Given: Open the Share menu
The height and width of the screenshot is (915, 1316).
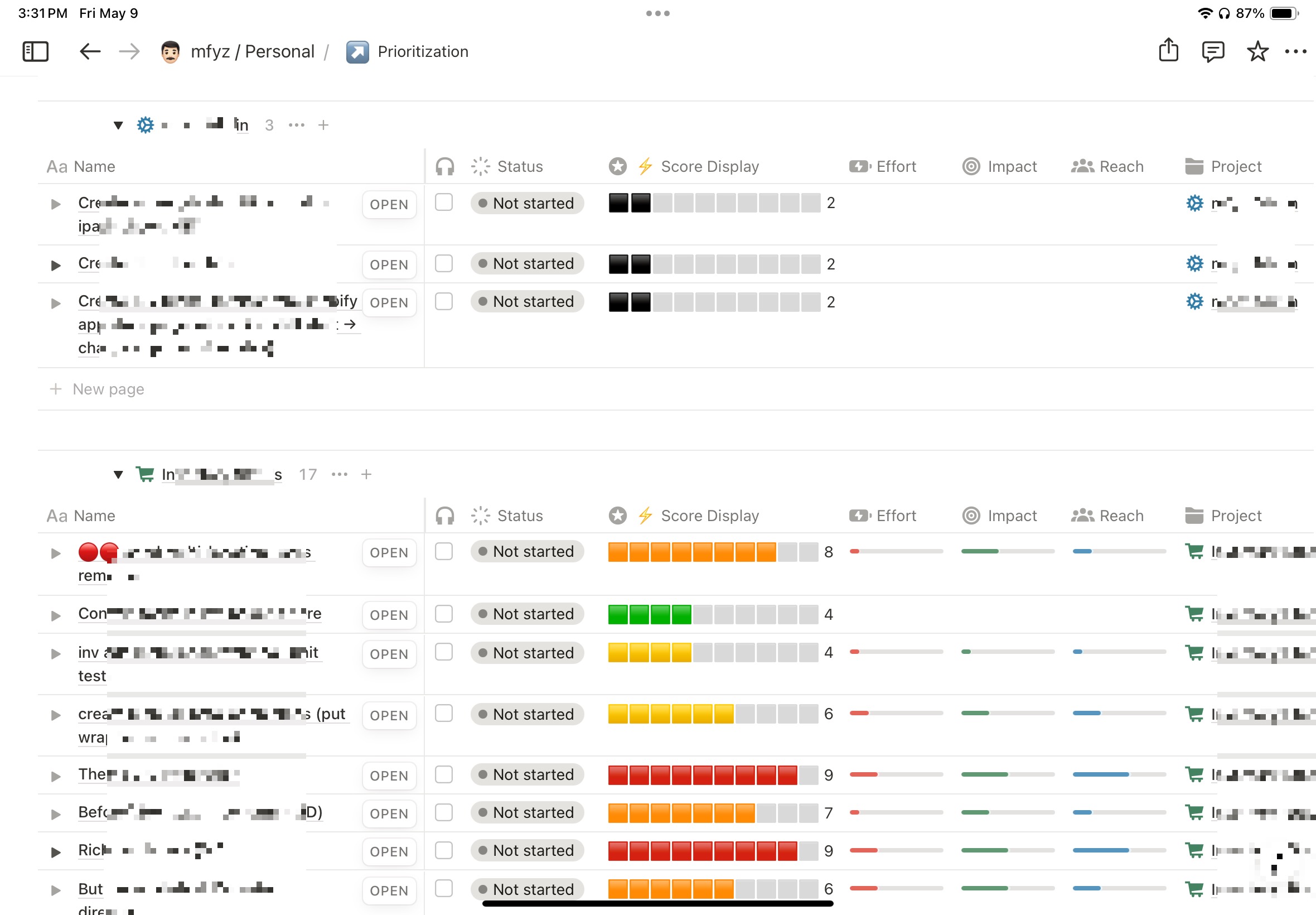Looking at the screenshot, I should (1168, 51).
